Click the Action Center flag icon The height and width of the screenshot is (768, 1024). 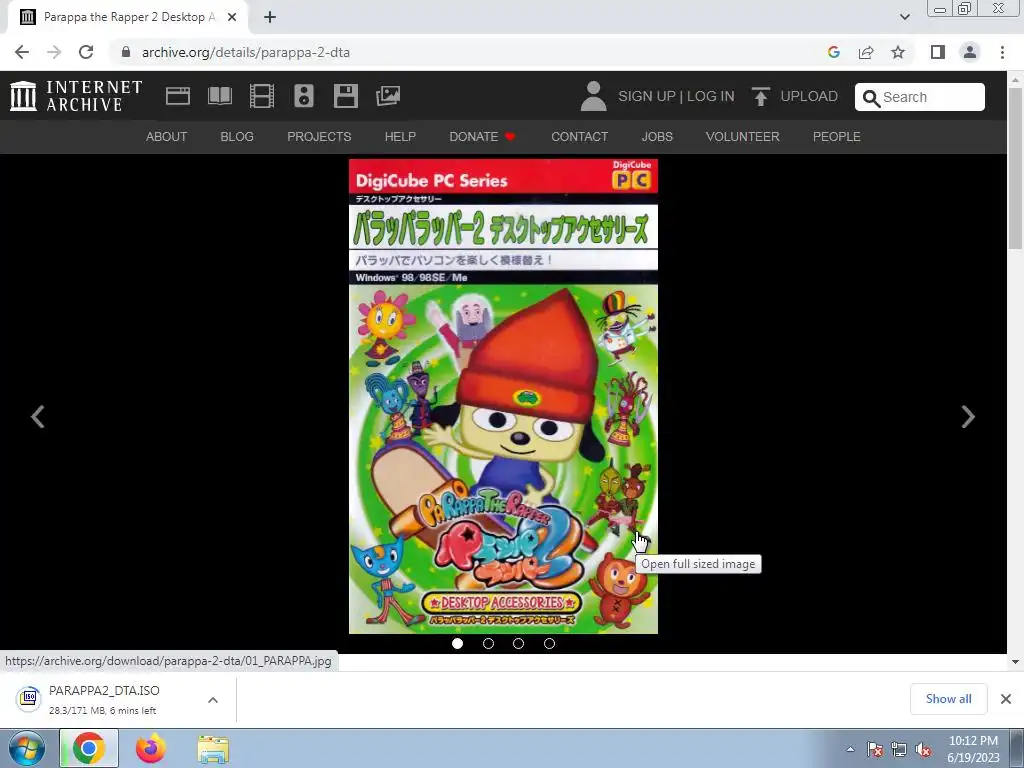click(875, 749)
